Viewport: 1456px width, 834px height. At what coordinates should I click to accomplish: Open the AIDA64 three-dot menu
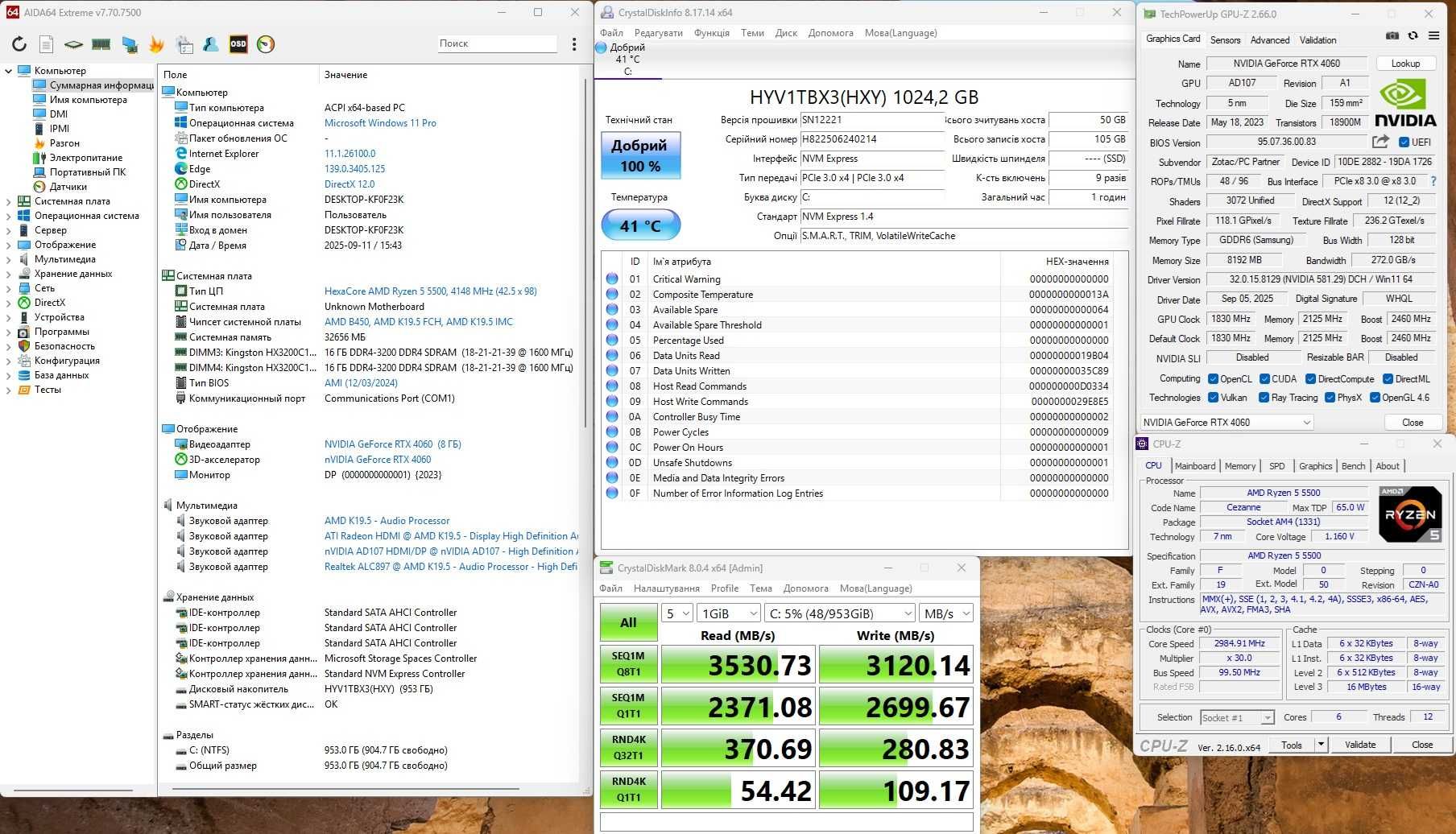point(574,44)
